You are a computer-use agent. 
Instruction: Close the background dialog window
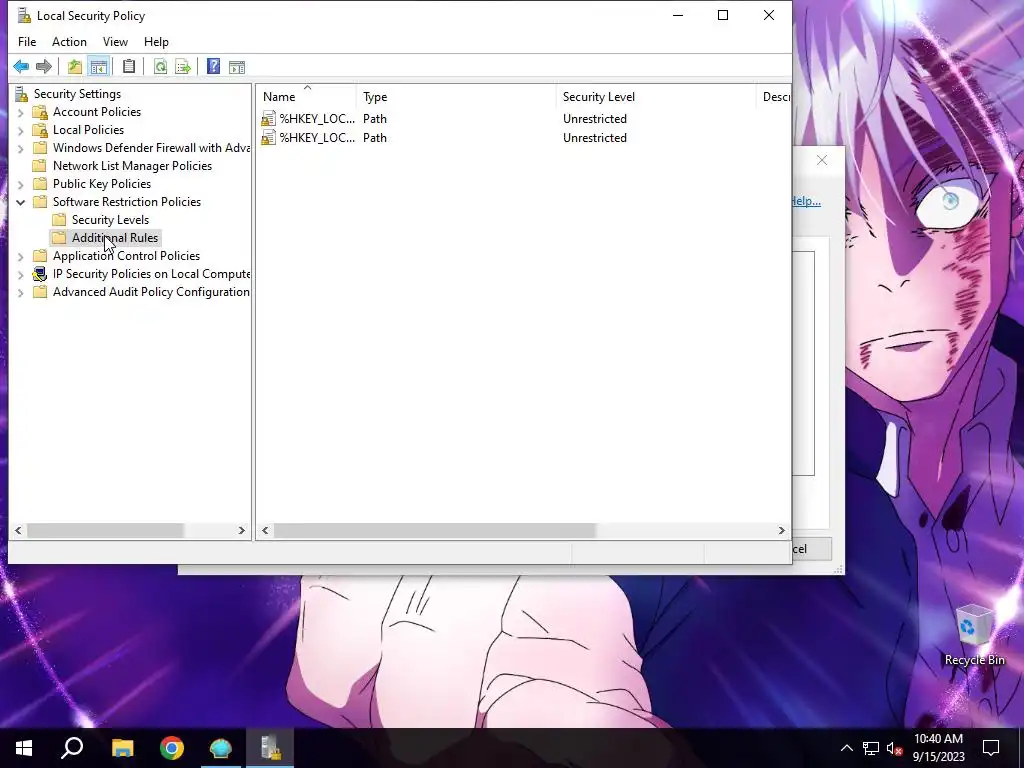[x=822, y=160]
